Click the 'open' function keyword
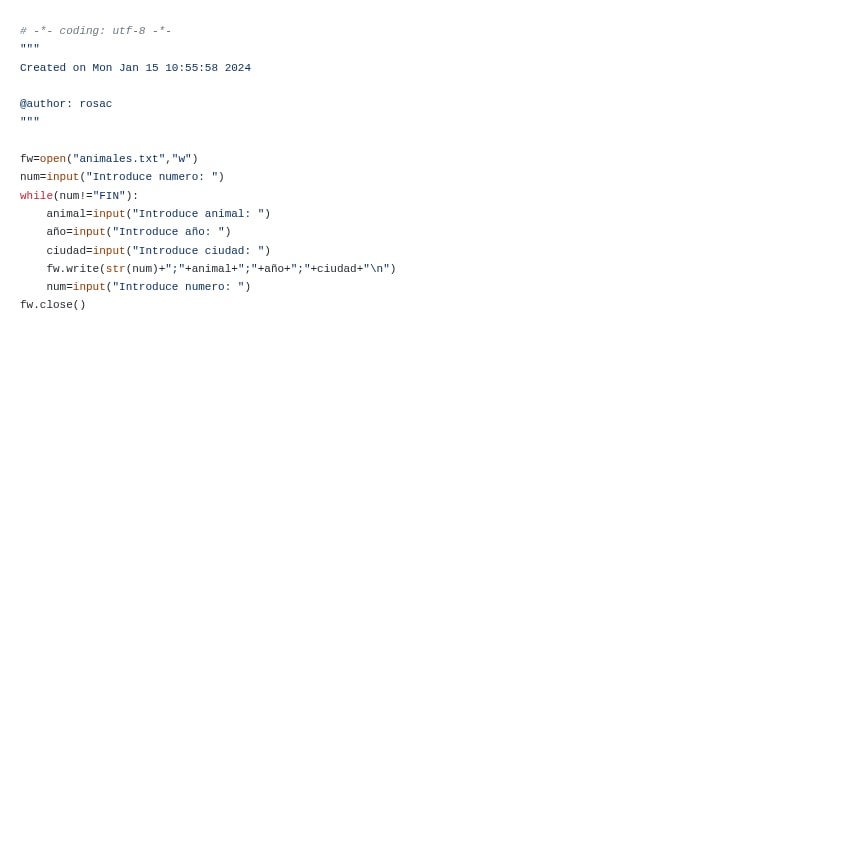This screenshot has width=848, height=848. [53, 159]
